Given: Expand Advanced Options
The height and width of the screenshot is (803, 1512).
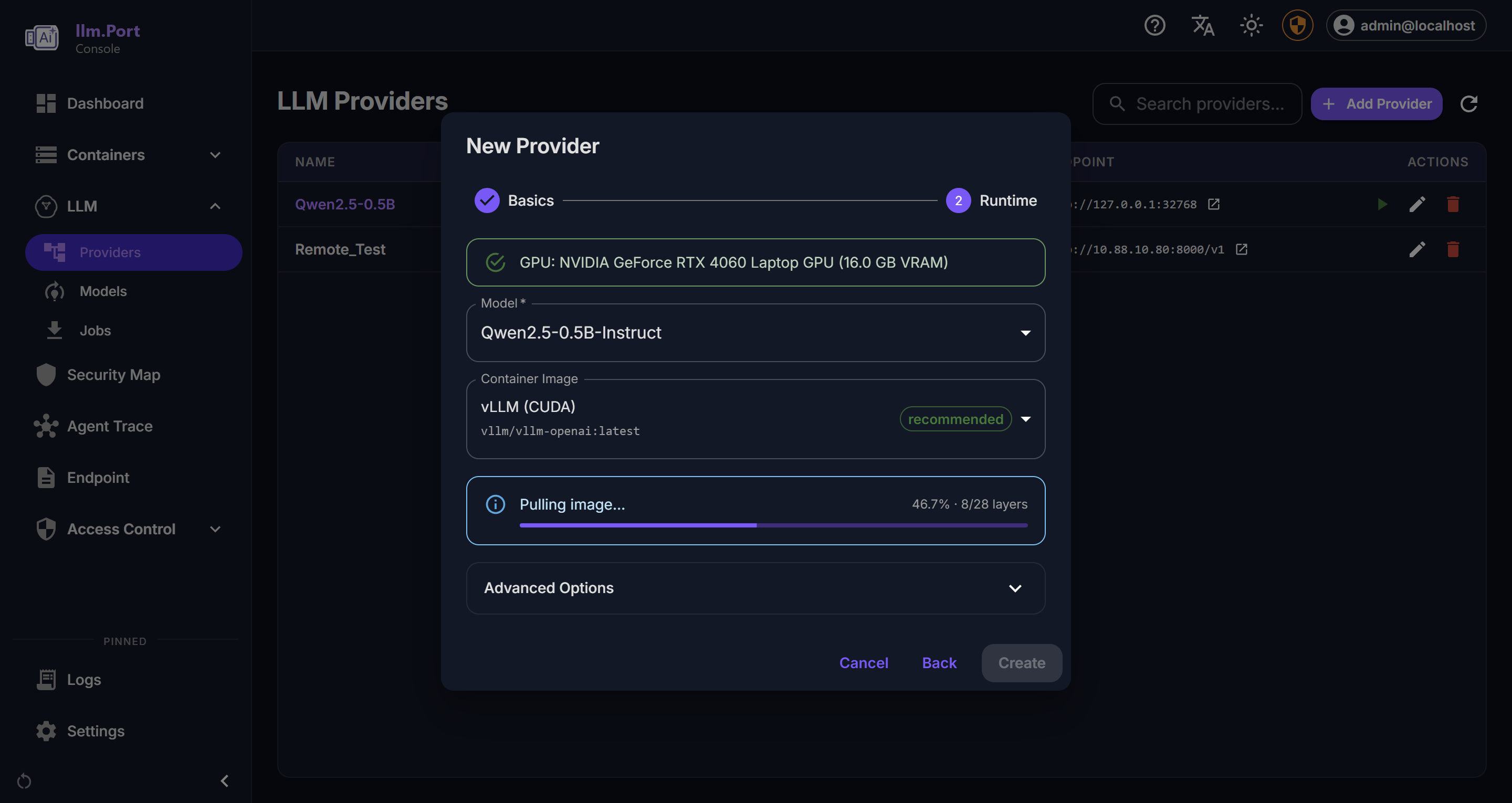Looking at the screenshot, I should (755, 588).
